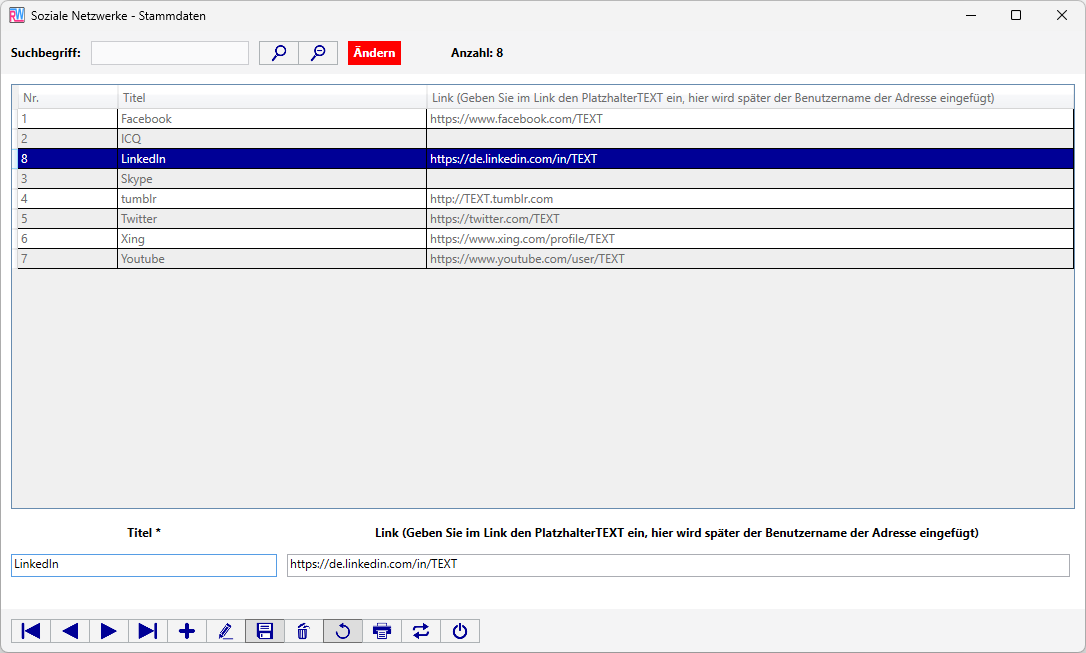This screenshot has height=653, width=1086.
Task: Minimize the Soziale Netzwerke window
Action: click(971, 15)
